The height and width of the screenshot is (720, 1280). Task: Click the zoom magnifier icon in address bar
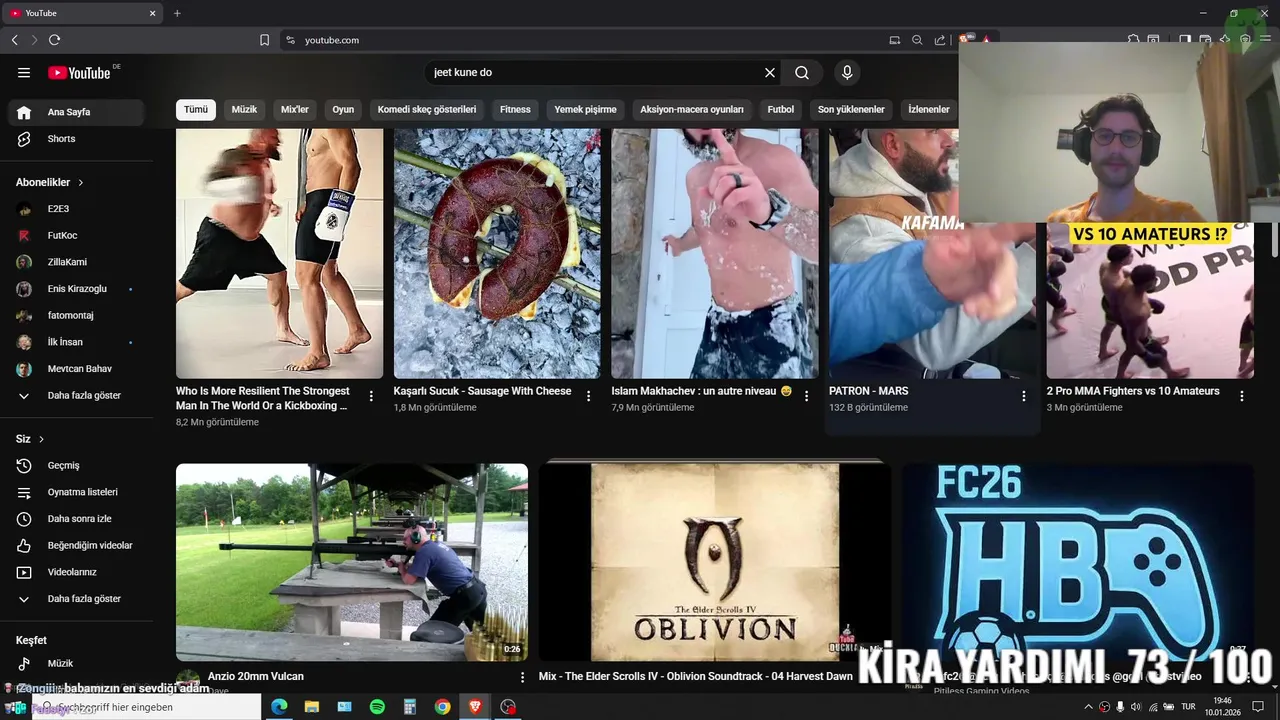pyautogui.click(x=917, y=40)
